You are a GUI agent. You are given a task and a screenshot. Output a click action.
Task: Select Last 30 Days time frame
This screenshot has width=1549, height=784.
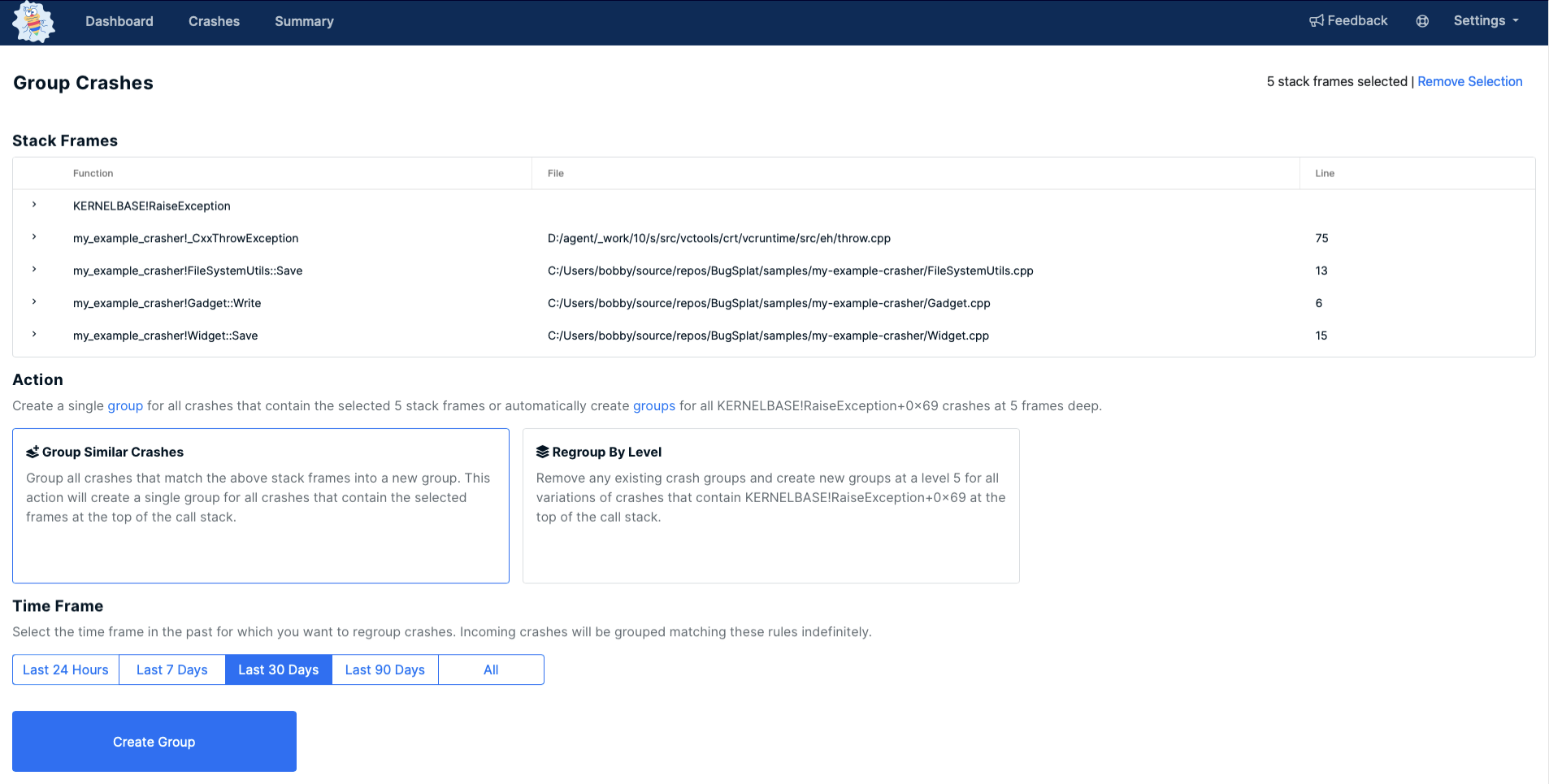point(279,669)
